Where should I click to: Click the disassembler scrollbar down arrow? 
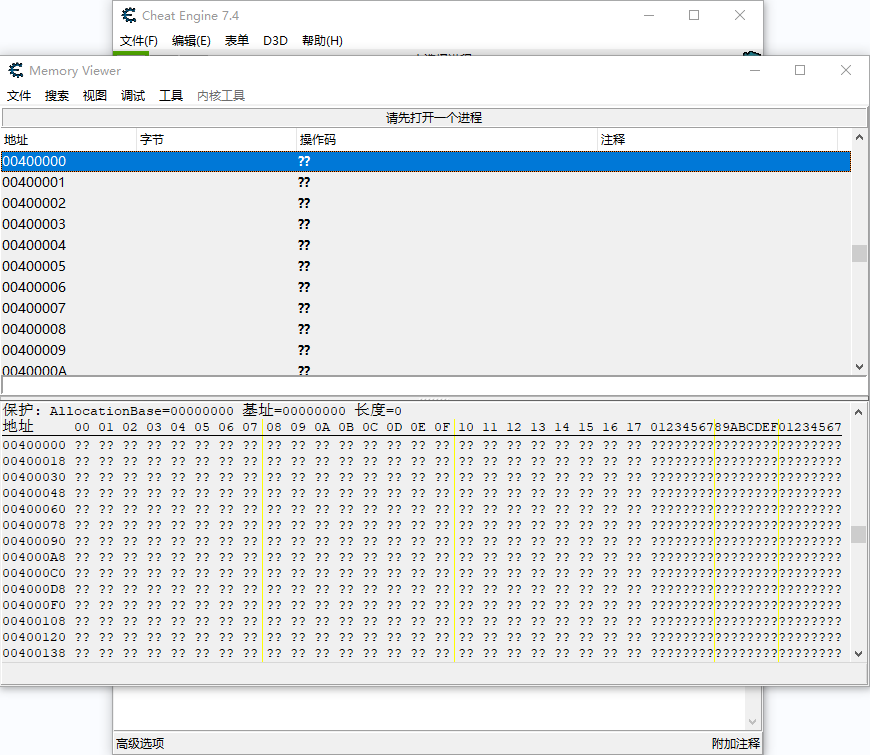(x=858, y=367)
